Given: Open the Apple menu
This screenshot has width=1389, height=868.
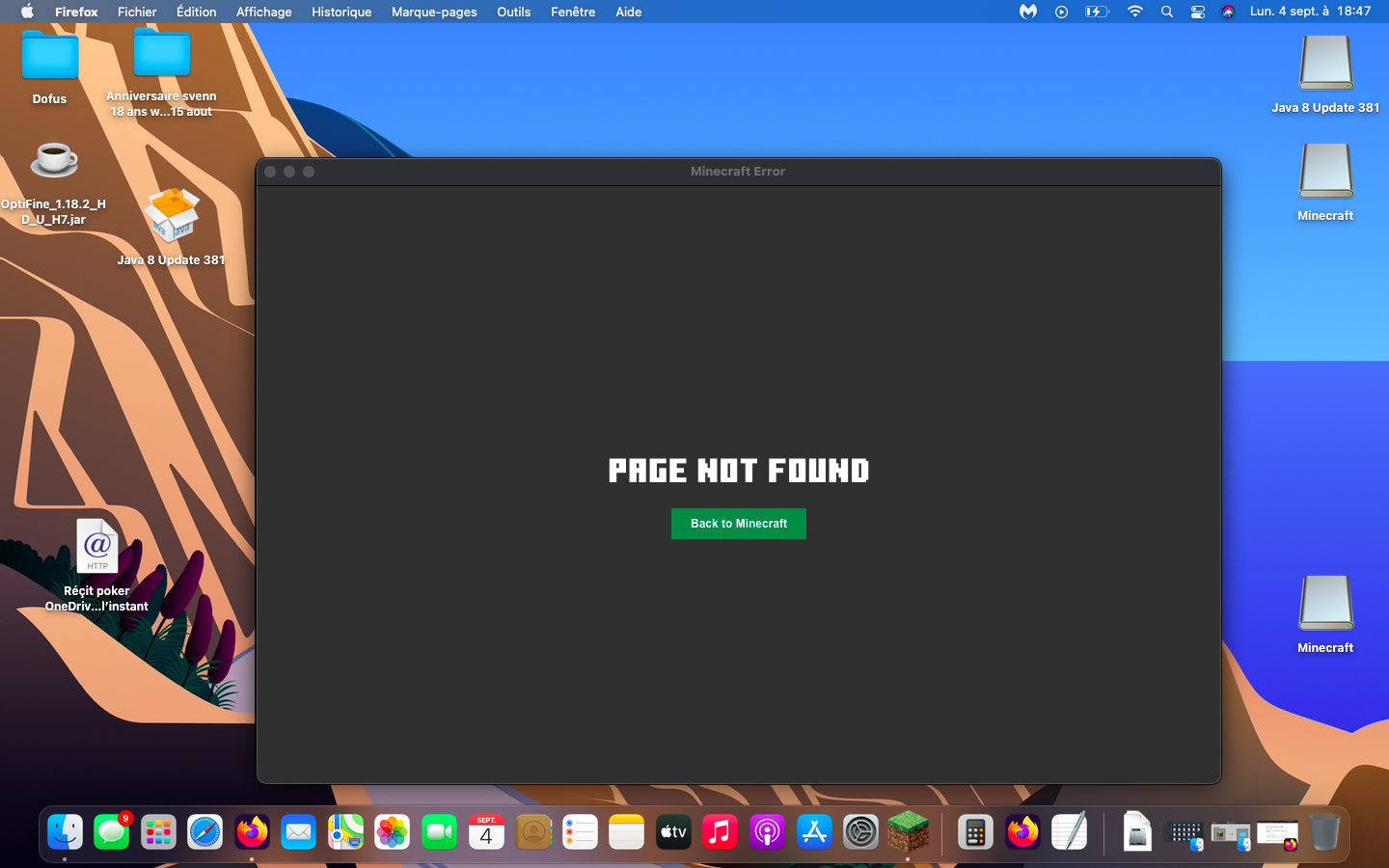Looking at the screenshot, I should coord(27,12).
